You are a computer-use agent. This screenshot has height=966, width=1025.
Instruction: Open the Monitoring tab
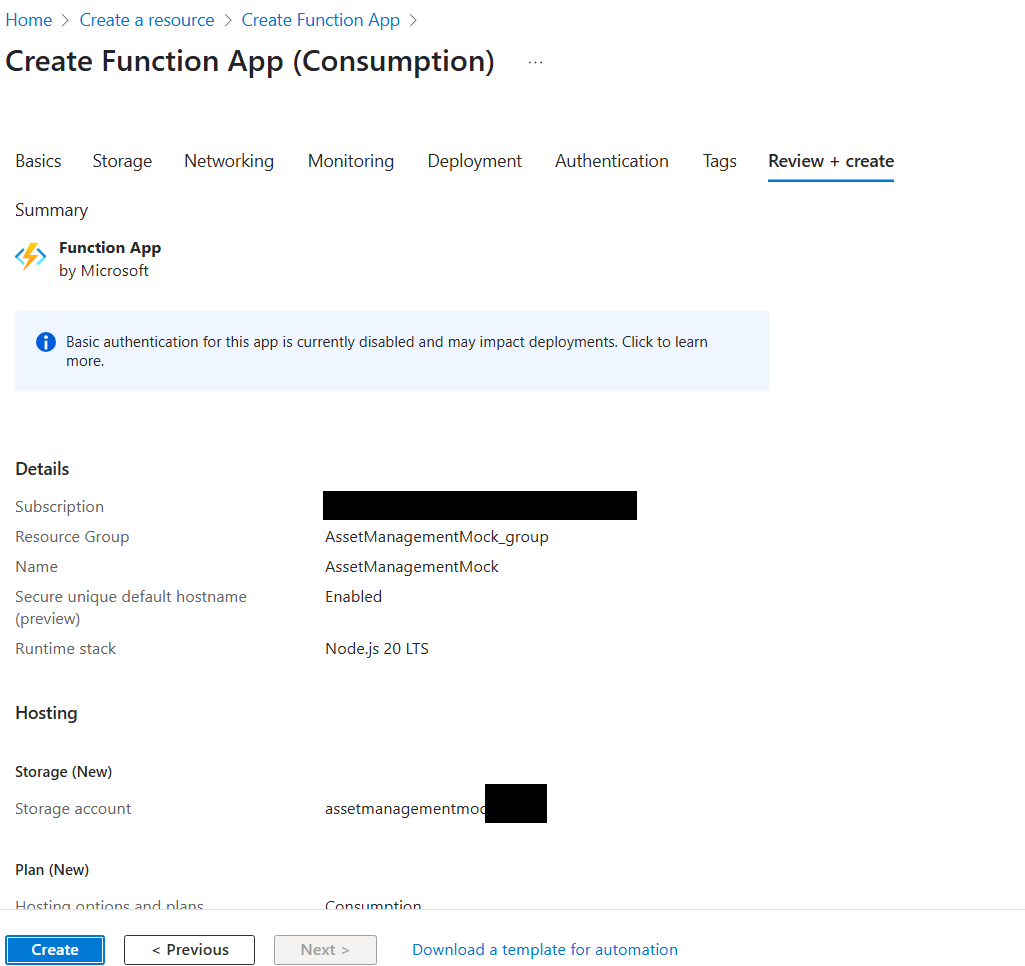pos(350,161)
